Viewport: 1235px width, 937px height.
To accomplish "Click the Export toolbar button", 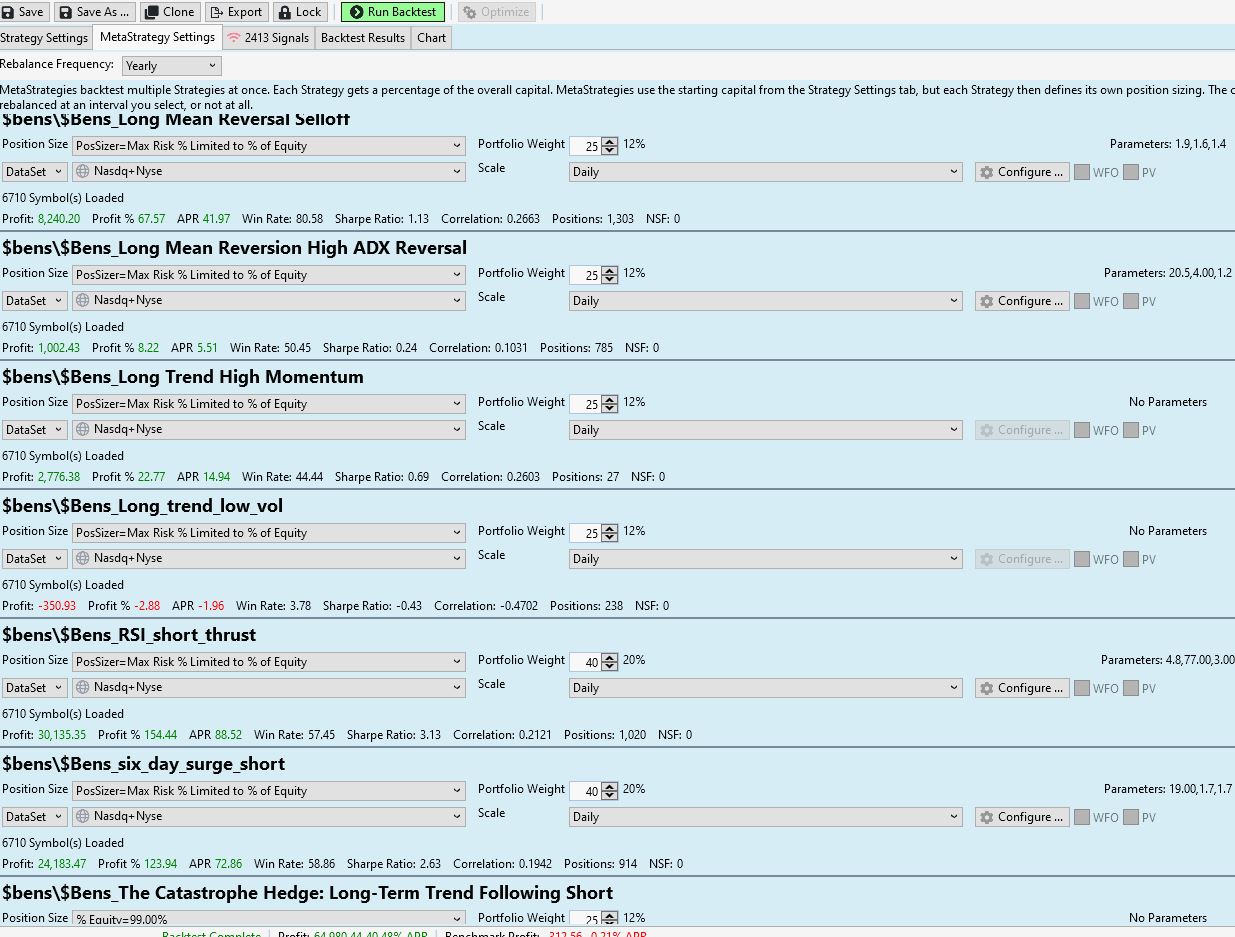I will (x=236, y=12).
